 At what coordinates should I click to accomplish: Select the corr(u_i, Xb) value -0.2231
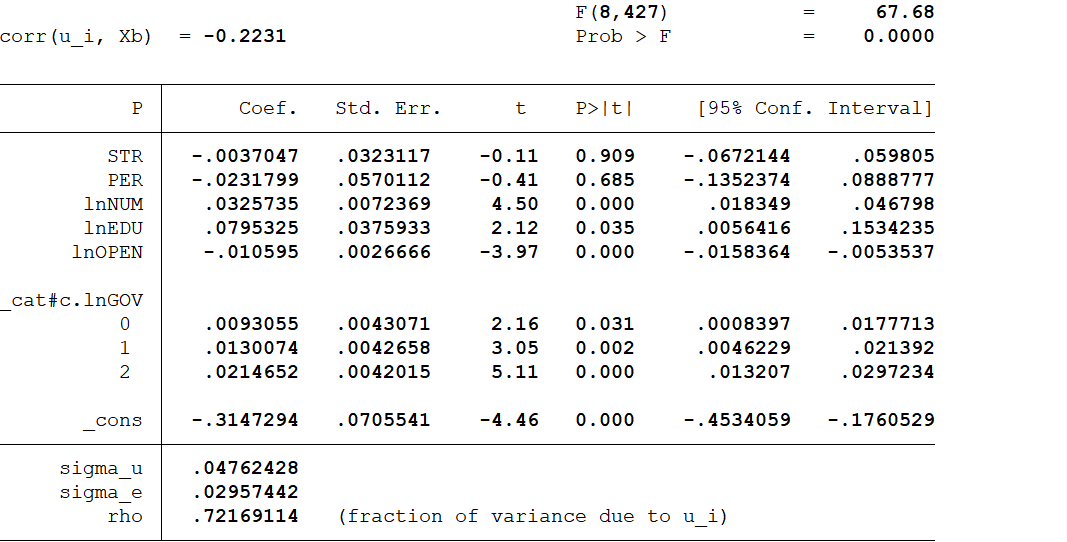(244, 36)
